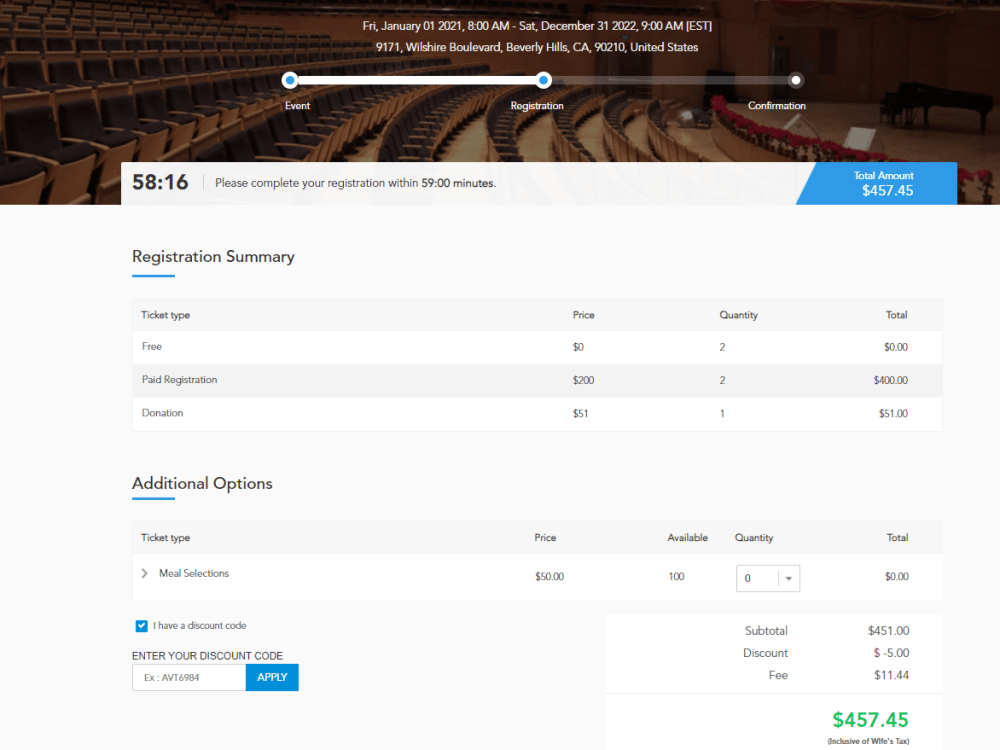This screenshot has height=750, width=1000.
Task: Click the $200 price cell
Action: (x=583, y=380)
